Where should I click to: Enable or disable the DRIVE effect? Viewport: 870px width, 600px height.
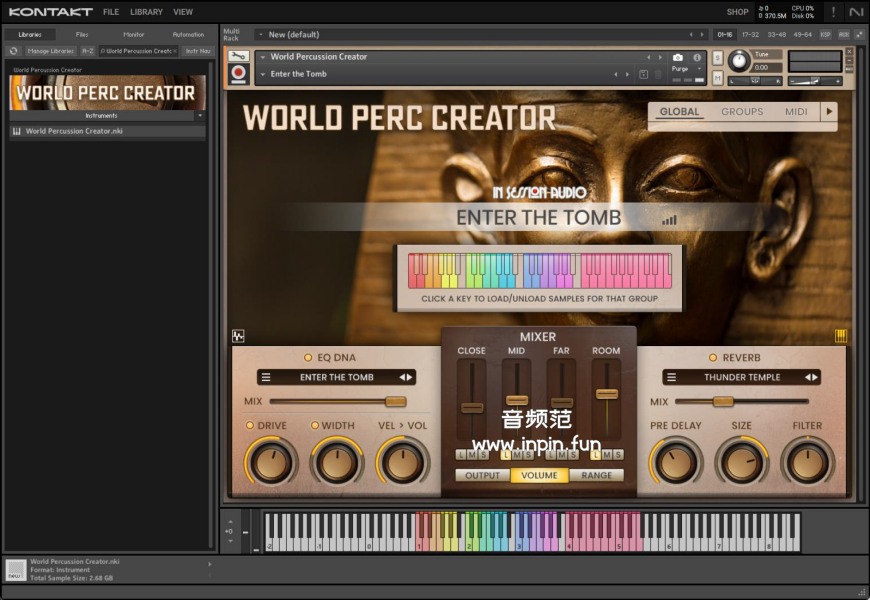(x=250, y=426)
